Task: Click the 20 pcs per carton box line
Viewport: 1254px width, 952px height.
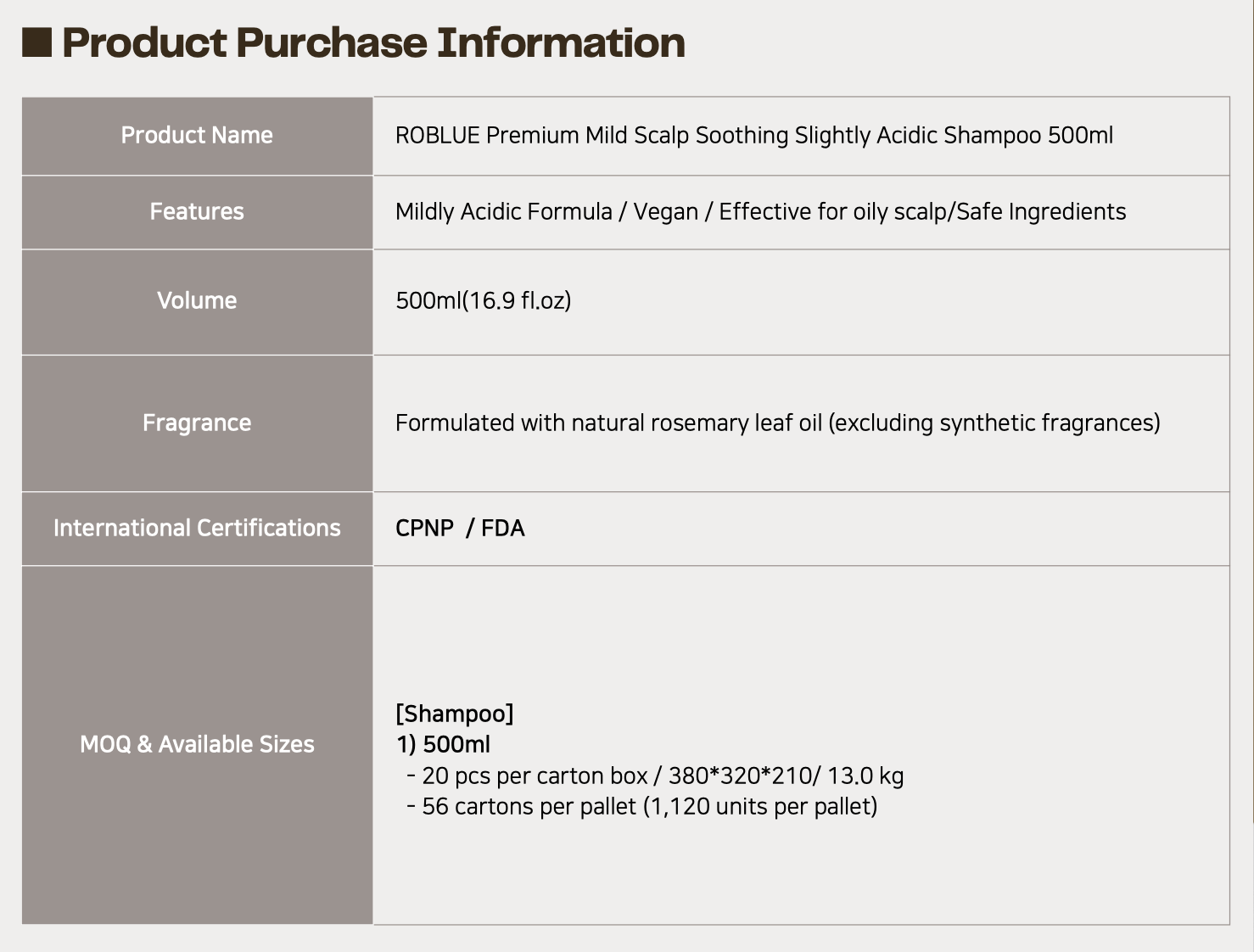Action: click(655, 776)
